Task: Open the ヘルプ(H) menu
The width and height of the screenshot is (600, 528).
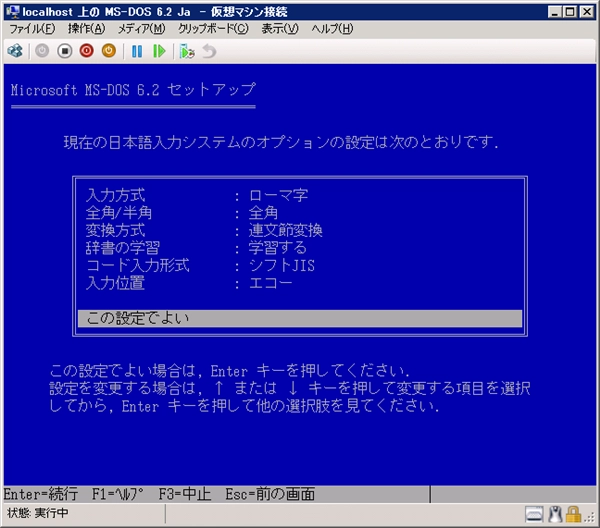Action: 332,29
